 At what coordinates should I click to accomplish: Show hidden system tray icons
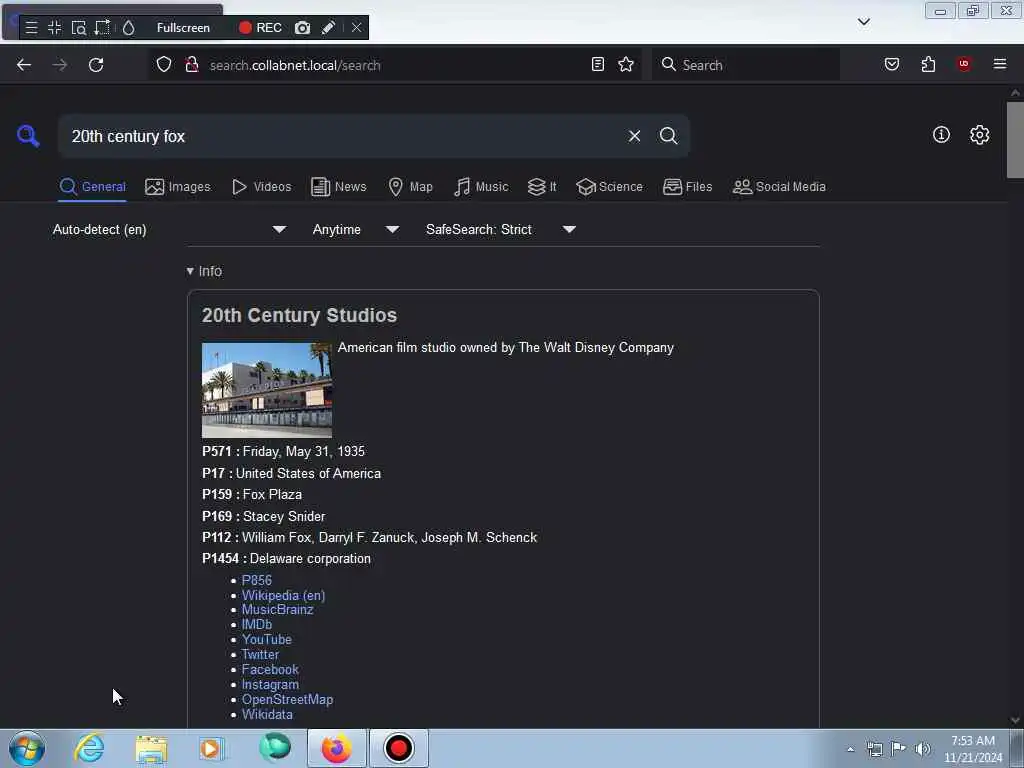pos(850,749)
